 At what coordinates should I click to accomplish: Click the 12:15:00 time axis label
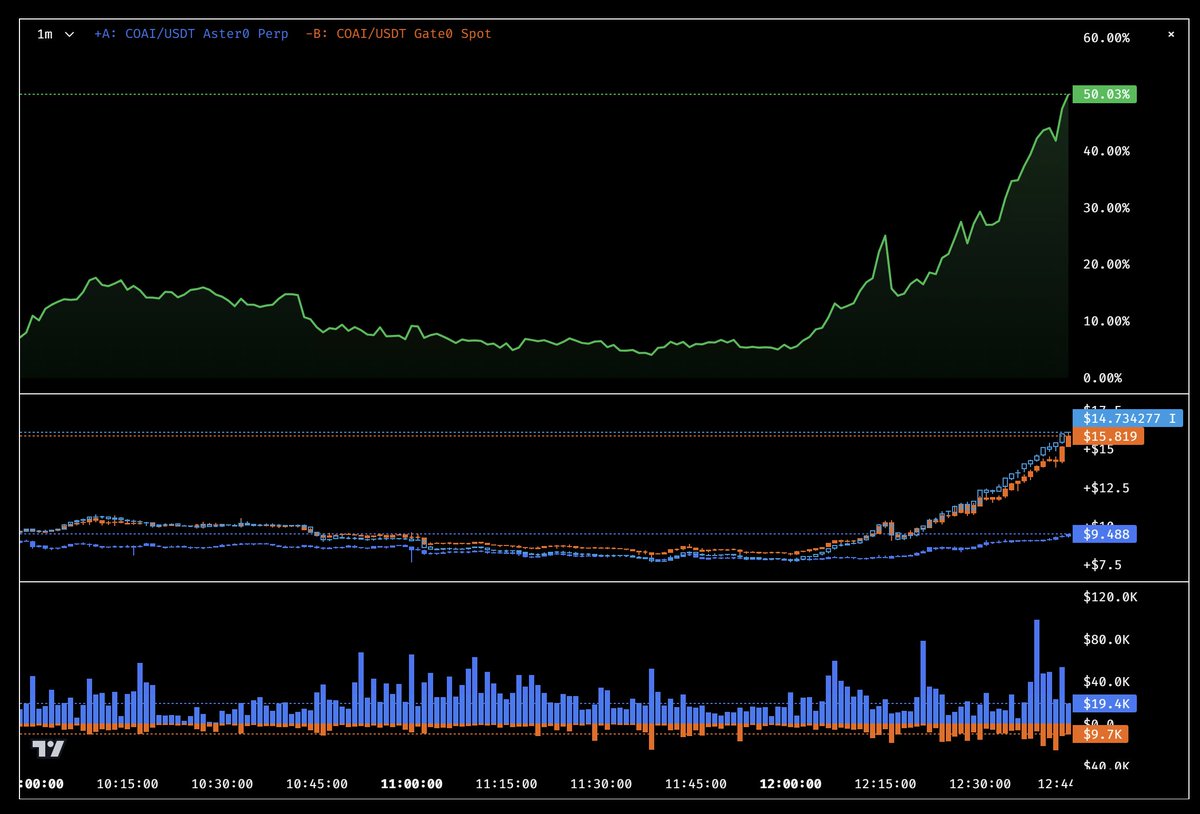[x=885, y=785]
